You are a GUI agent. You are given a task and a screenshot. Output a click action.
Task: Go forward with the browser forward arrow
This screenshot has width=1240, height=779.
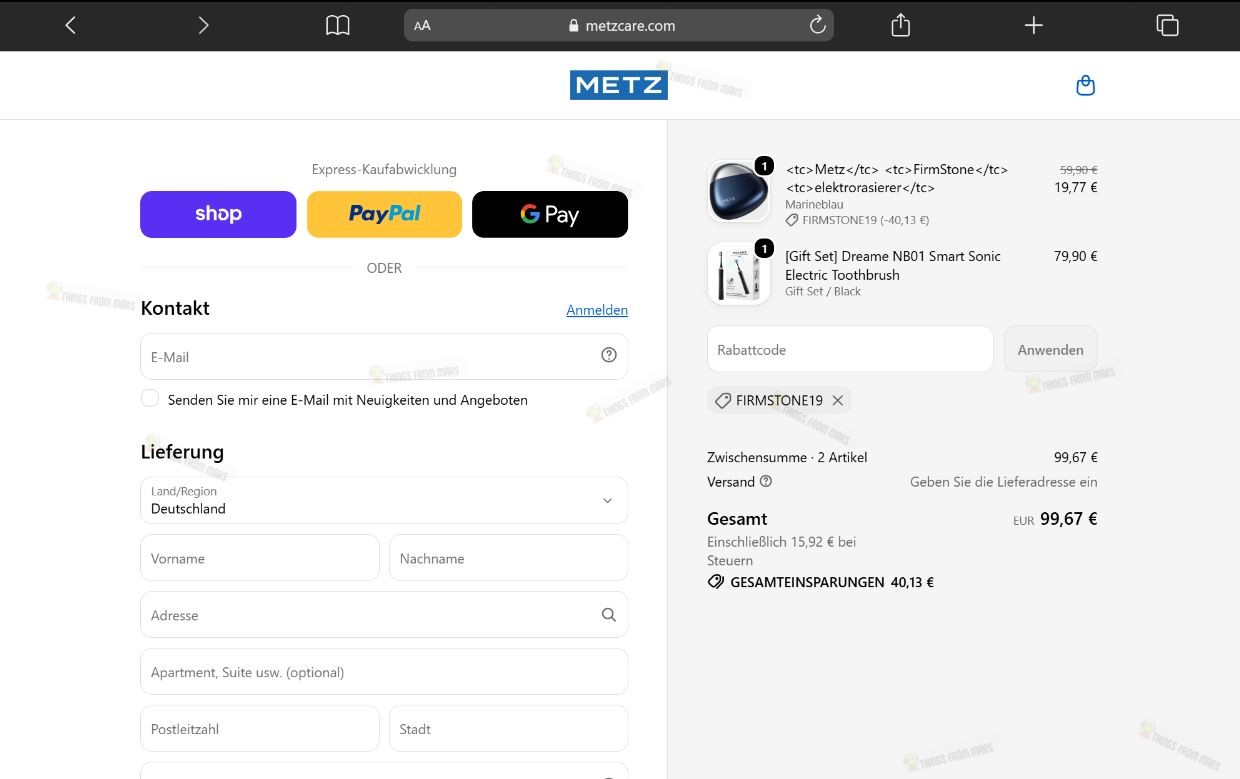coord(203,26)
